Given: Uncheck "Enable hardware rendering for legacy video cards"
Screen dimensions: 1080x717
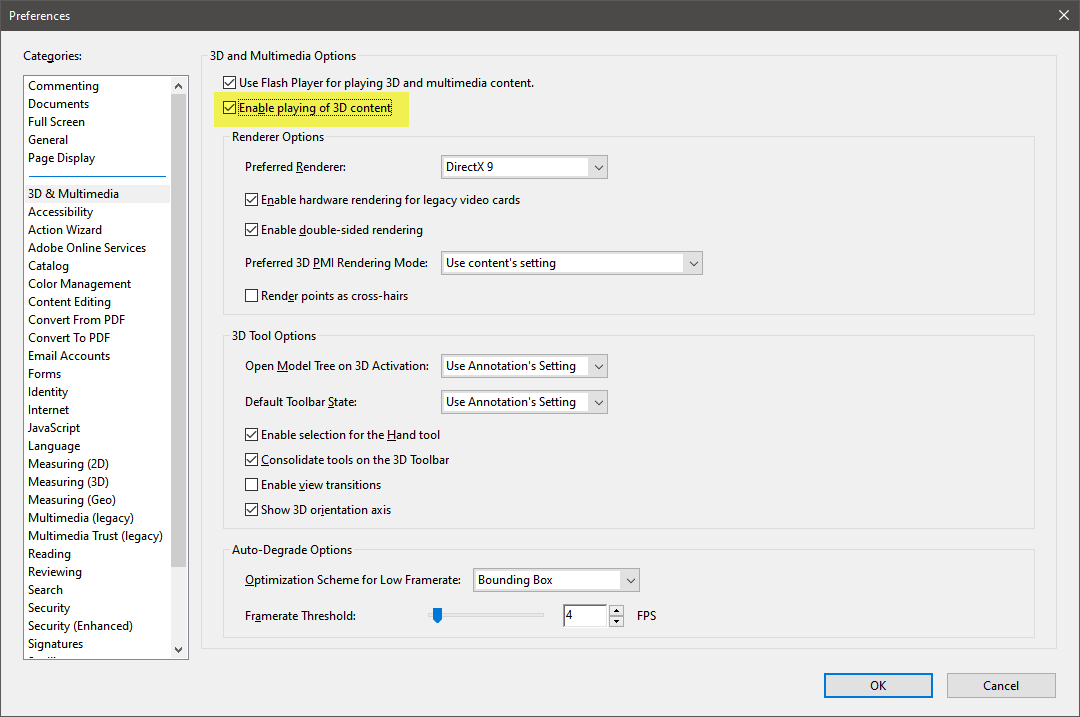Looking at the screenshot, I should 251,199.
